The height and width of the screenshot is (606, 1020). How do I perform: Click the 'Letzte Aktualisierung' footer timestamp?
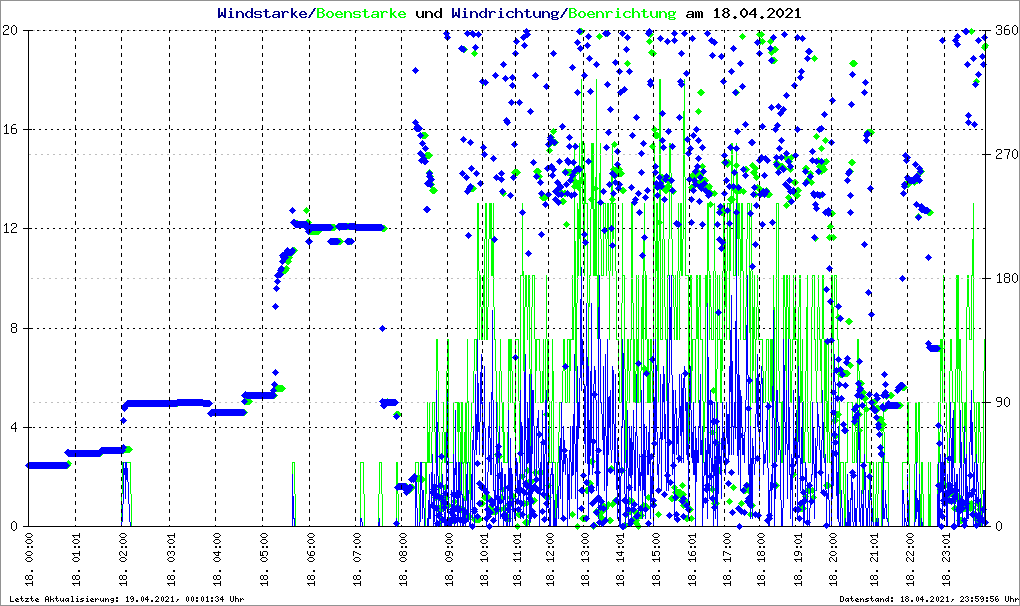click(123, 598)
